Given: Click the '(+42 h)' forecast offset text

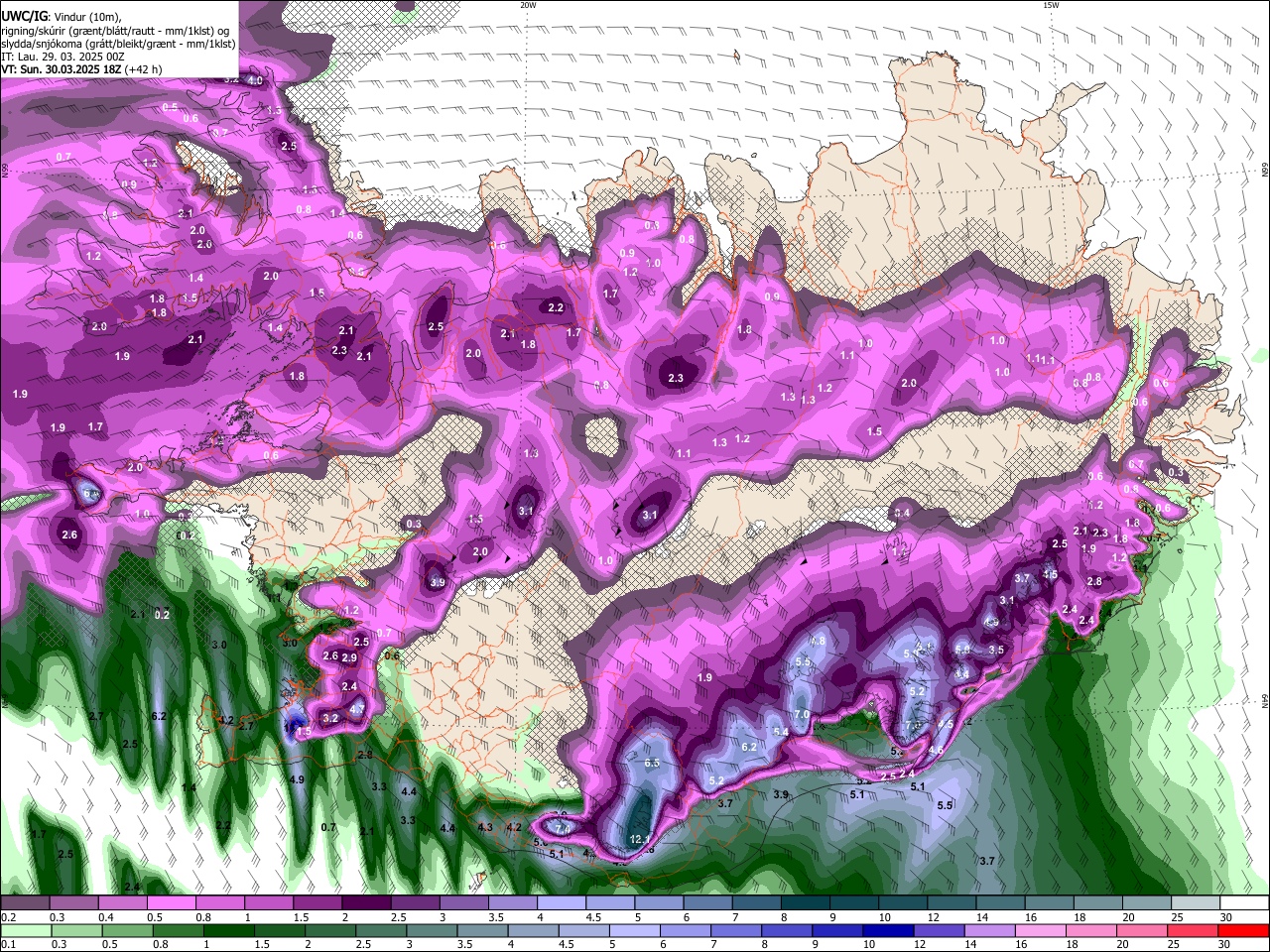Looking at the screenshot, I should tap(144, 69).
